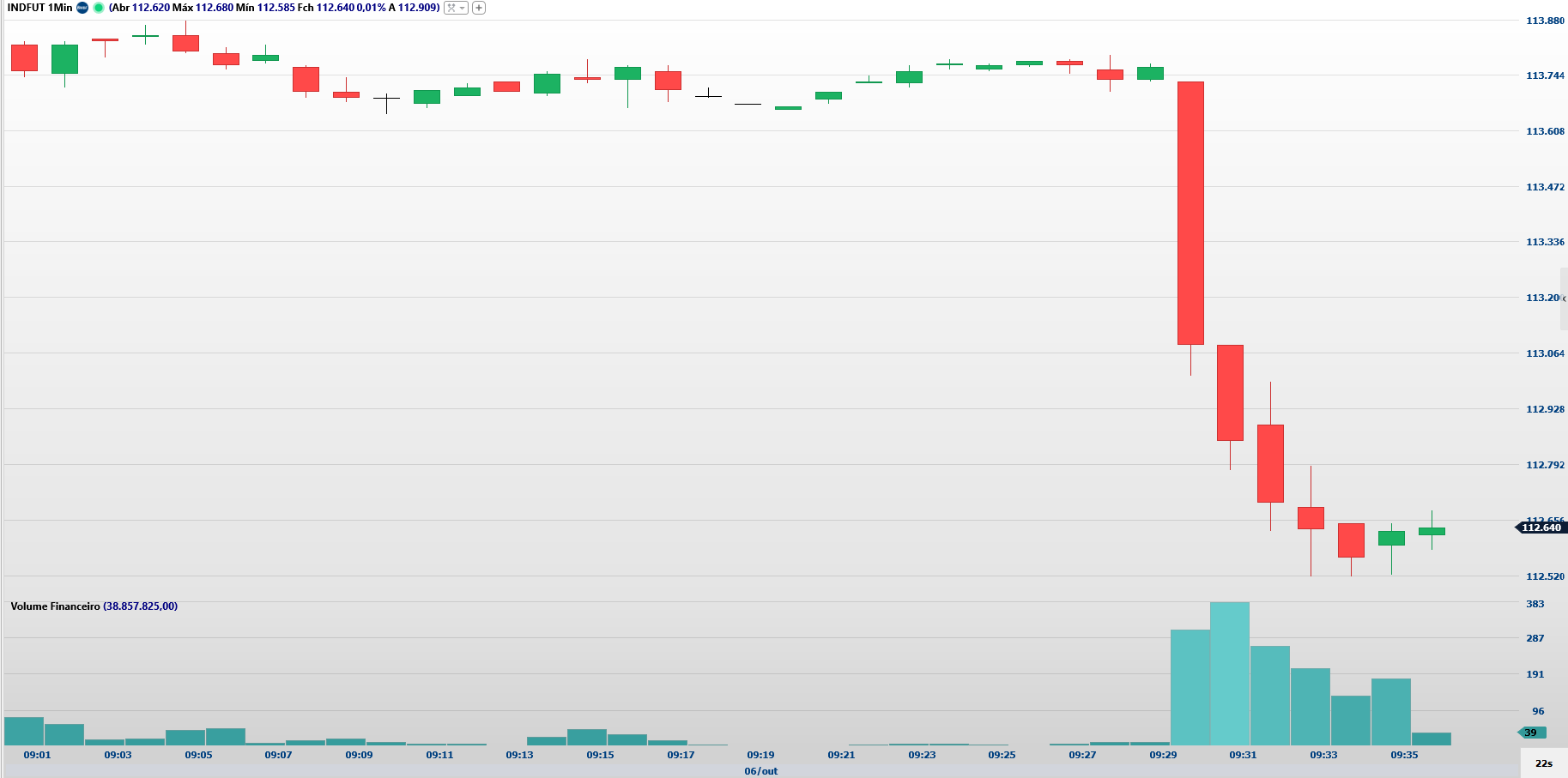Click the 09:01 time axis label
1568x778 pixels.
point(37,755)
